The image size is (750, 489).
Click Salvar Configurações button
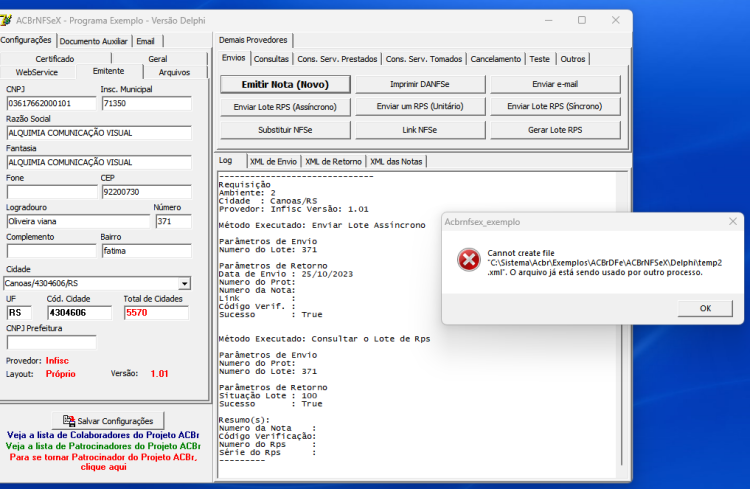108,421
